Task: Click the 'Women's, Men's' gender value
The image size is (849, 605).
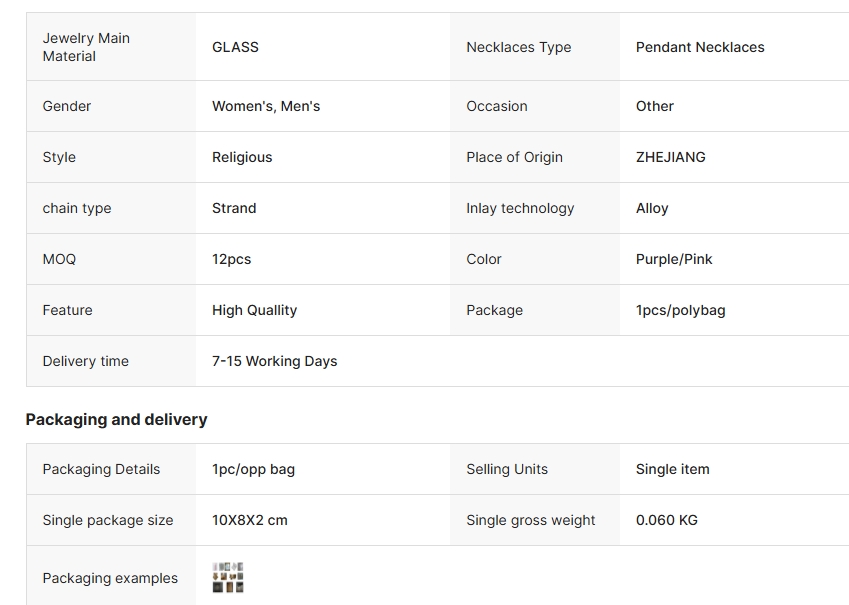Action: coord(266,106)
